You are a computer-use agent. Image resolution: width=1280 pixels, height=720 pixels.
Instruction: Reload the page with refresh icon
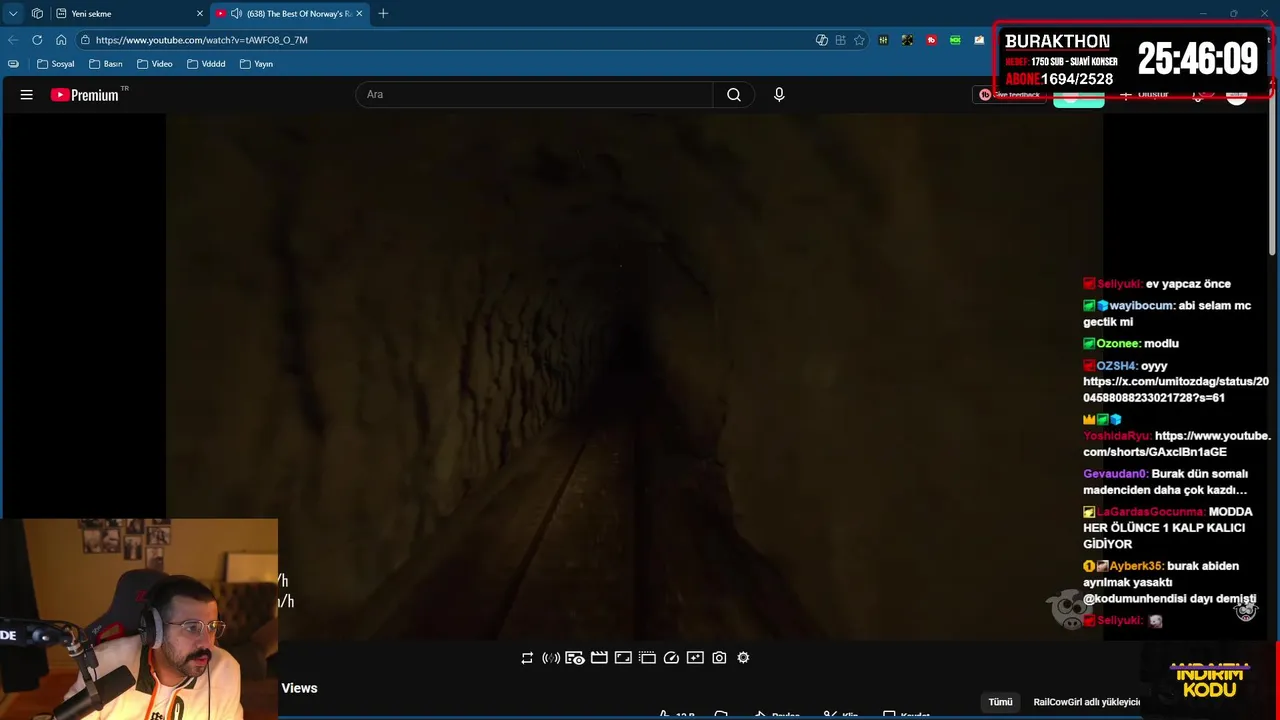37,40
